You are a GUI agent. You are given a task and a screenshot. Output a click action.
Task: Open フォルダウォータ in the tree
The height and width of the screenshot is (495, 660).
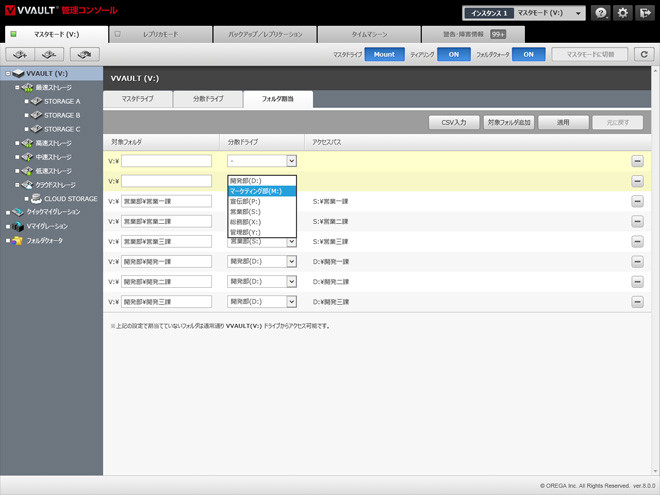[45, 241]
